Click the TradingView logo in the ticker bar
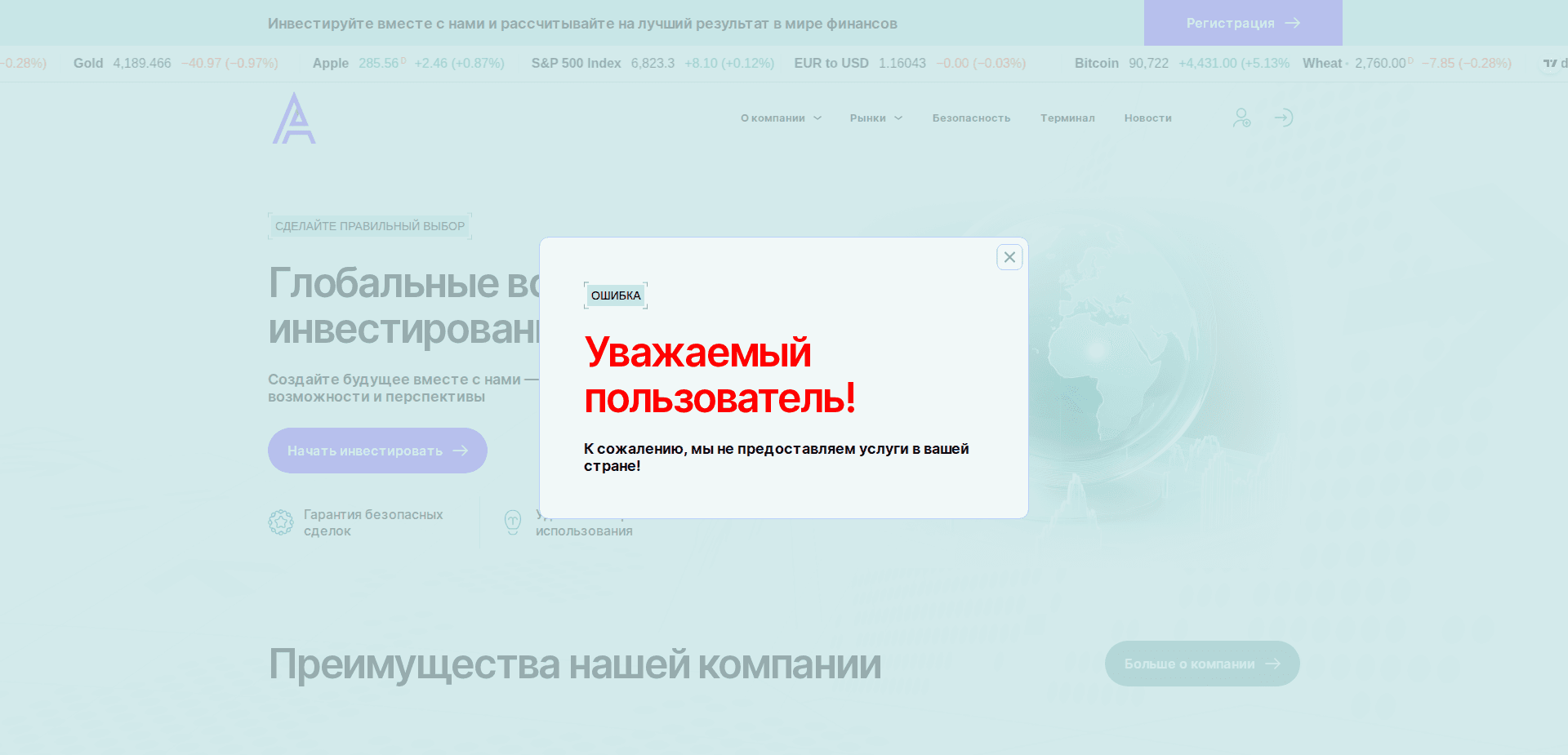This screenshot has width=1568, height=755. [x=1550, y=63]
